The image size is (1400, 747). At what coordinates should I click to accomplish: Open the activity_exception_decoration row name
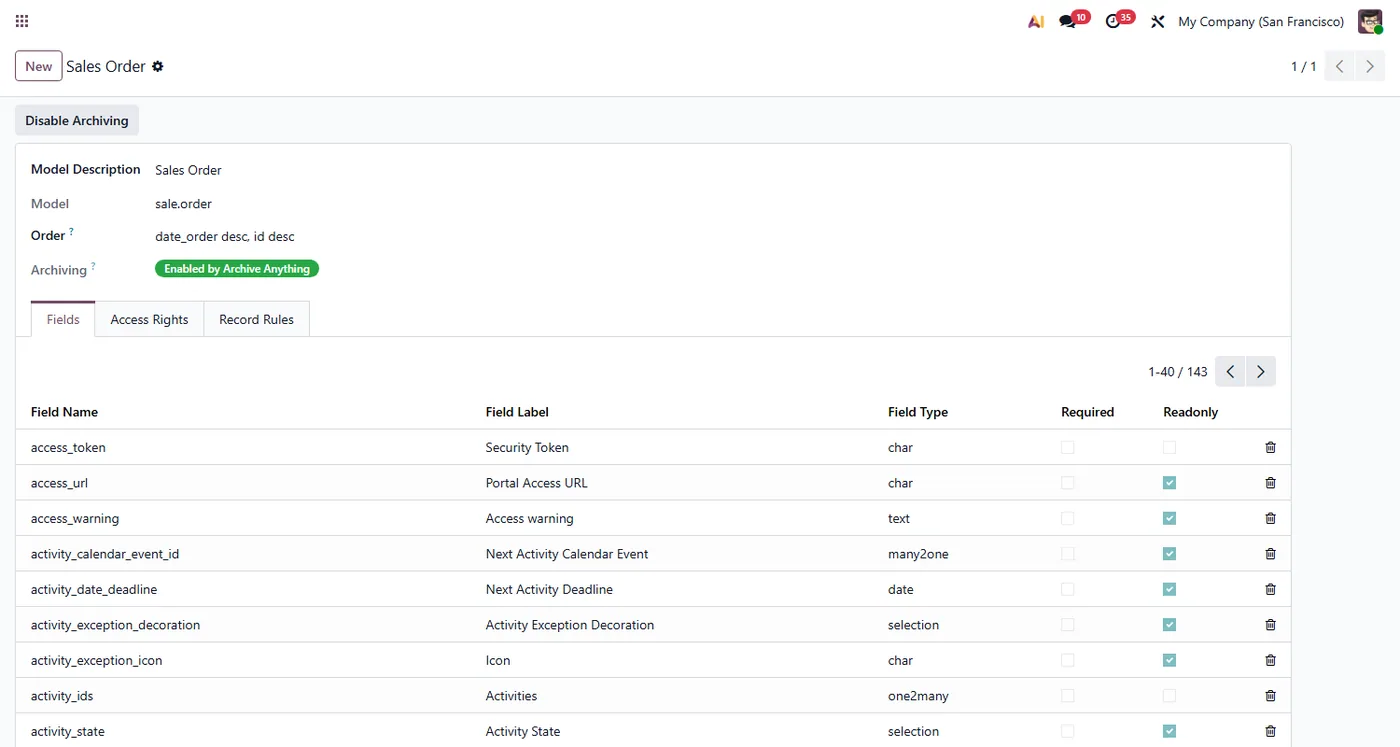point(115,625)
